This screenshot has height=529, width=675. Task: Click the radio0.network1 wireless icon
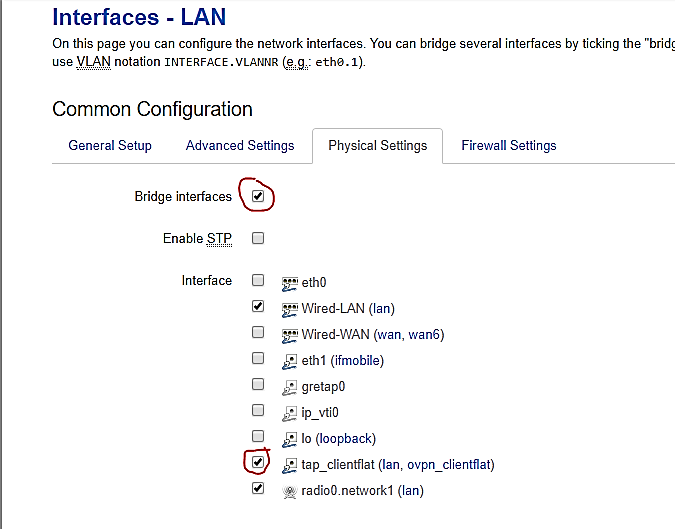coord(290,490)
